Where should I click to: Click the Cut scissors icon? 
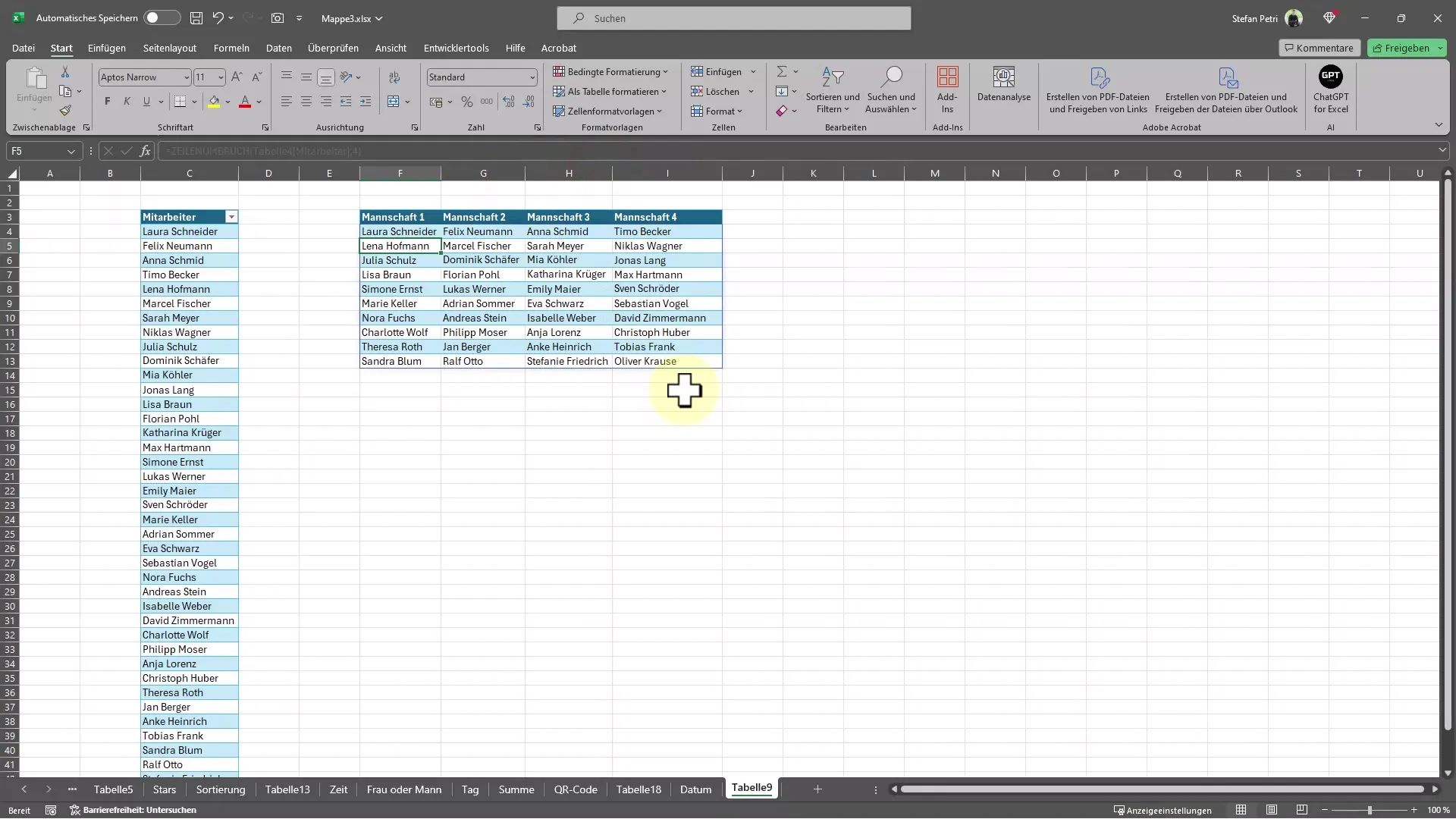point(65,71)
